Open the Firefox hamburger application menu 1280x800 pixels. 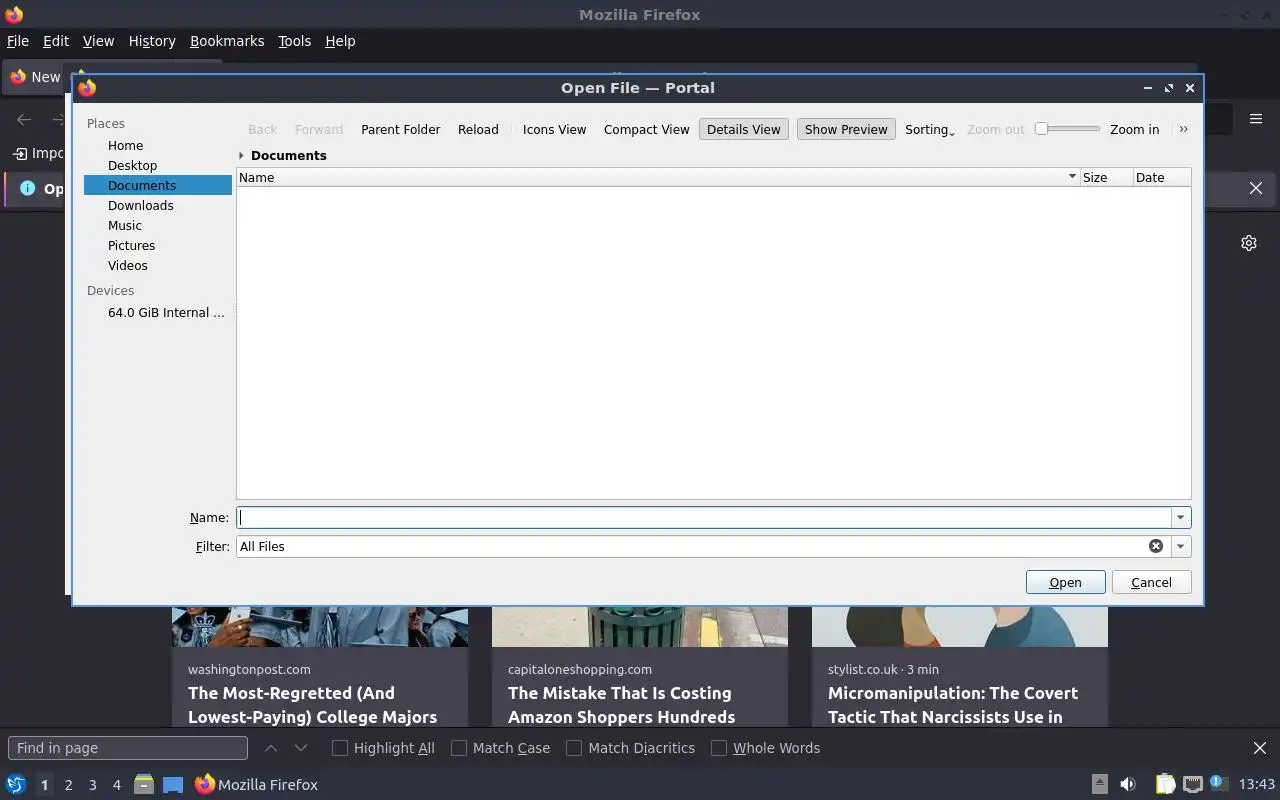pyautogui.click(x=1256, y=119)
